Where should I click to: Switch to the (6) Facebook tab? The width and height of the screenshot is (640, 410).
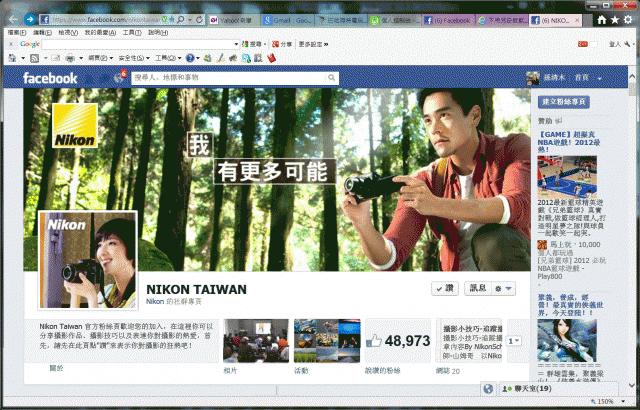(448, 20)
